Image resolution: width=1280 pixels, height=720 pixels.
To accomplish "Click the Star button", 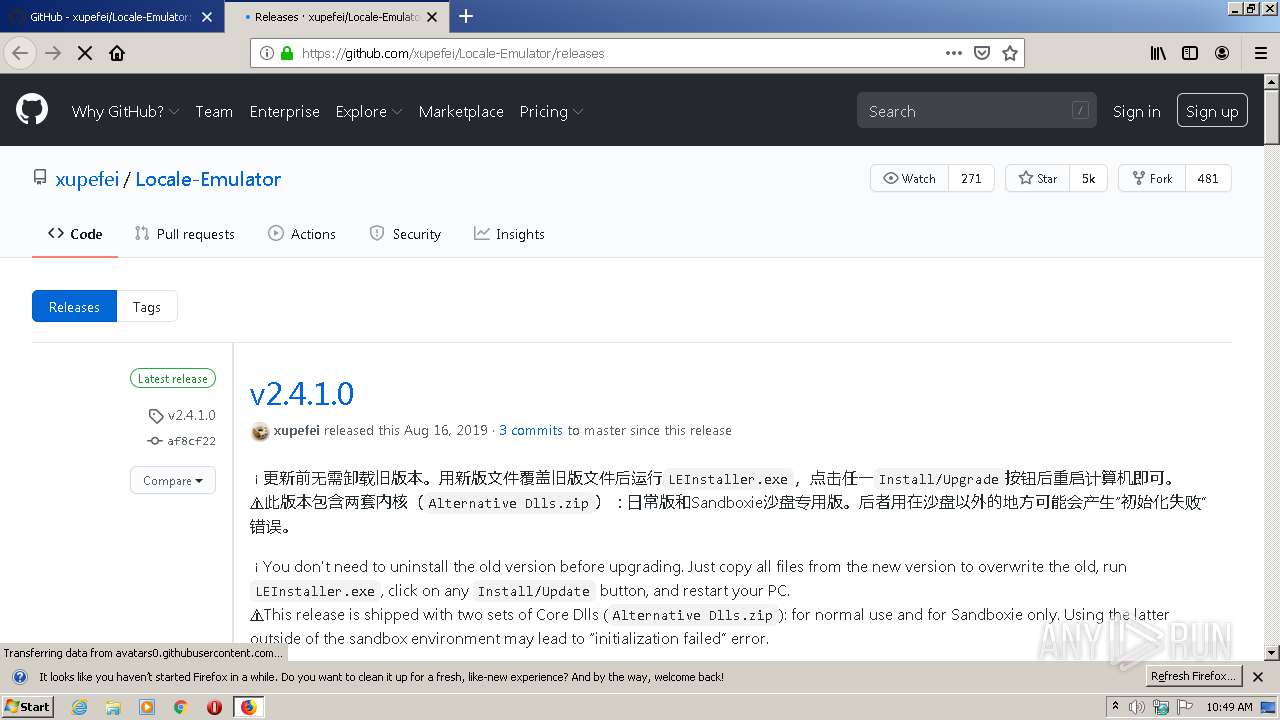I will [x=1037, y=178].
